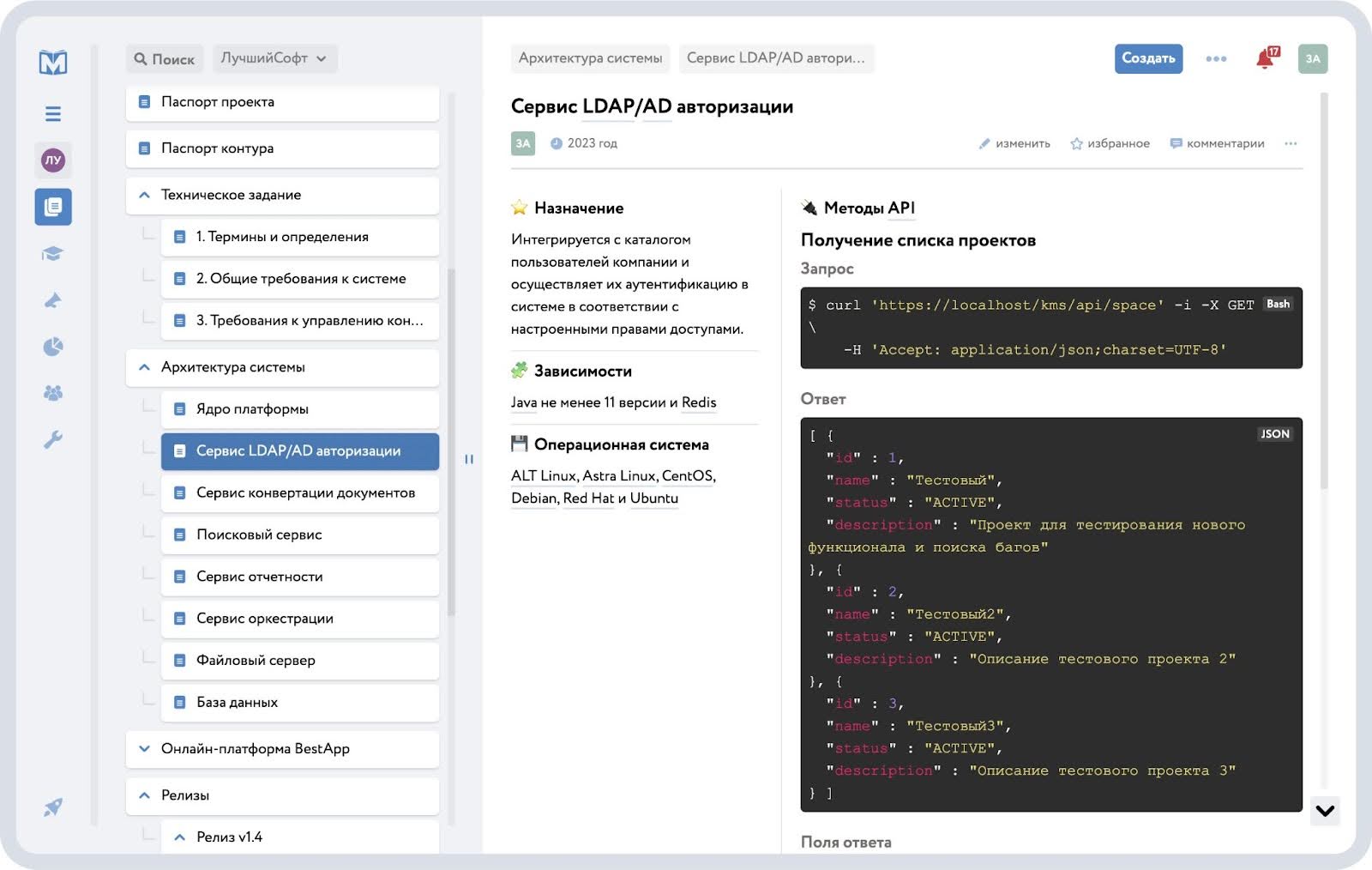Screen dimensions: 1372x870
Task: Select Сервис LDAP/AD авторизации in the tree
Action: pos(300,451)
